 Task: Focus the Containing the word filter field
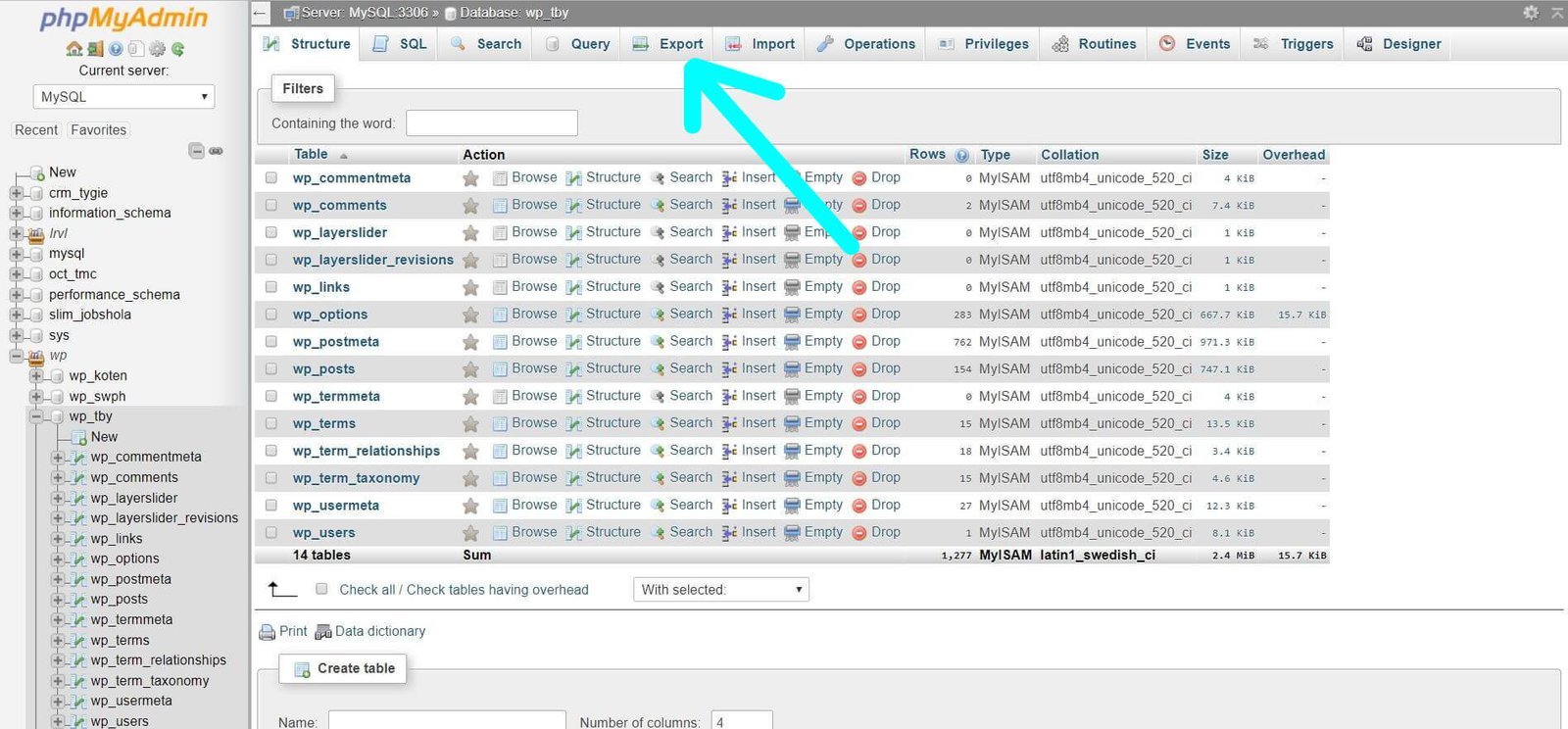click(x=492, y=123)
